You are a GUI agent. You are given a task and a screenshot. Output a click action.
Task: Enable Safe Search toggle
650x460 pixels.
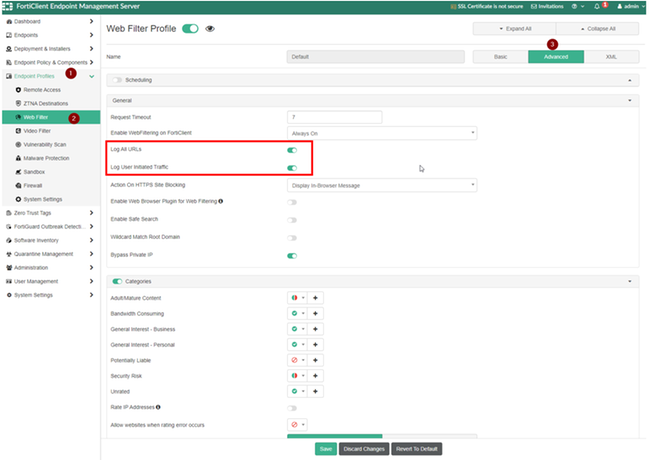click(x=292, y=220)
